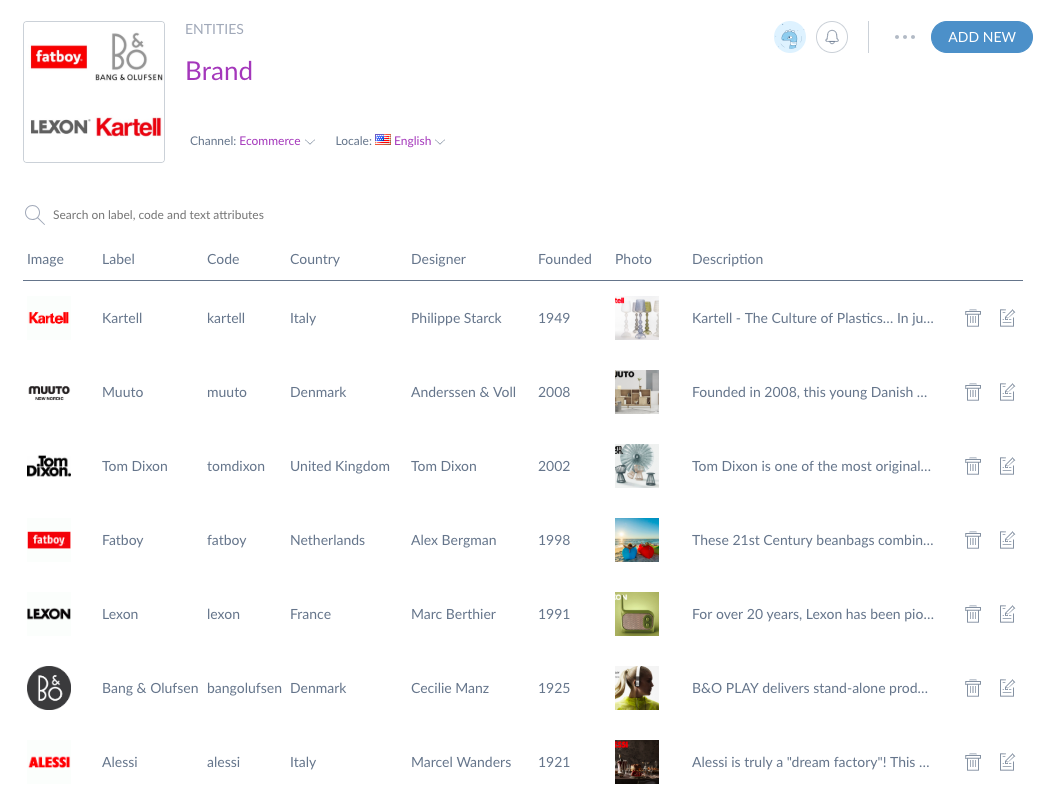Image resolution: width=1047 pixels, height=799 pixels.
Task: Open the three-dots more options menu
Action: 905,38
